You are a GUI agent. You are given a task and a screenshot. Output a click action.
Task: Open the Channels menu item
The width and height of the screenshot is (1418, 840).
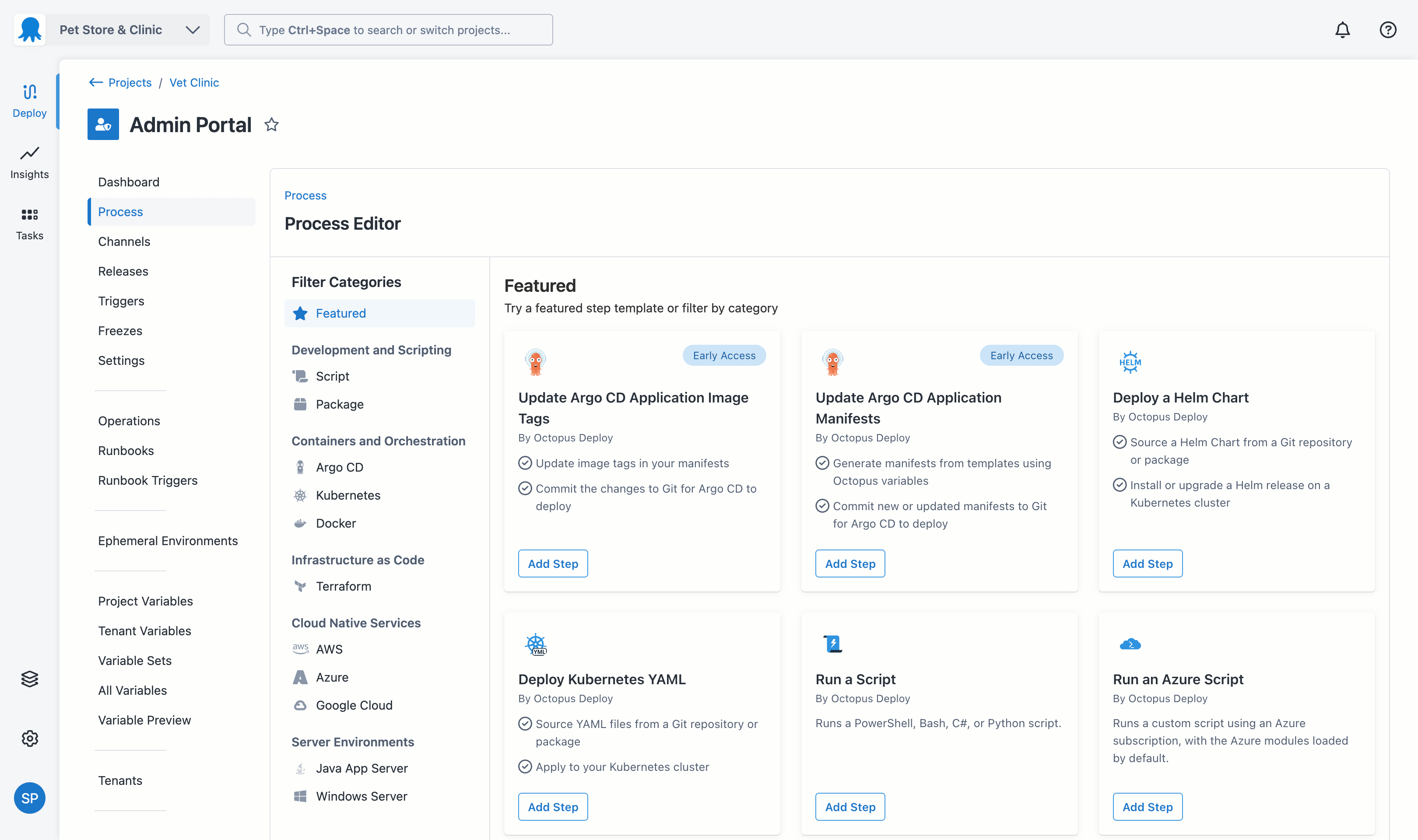click(x=124, y=241)
